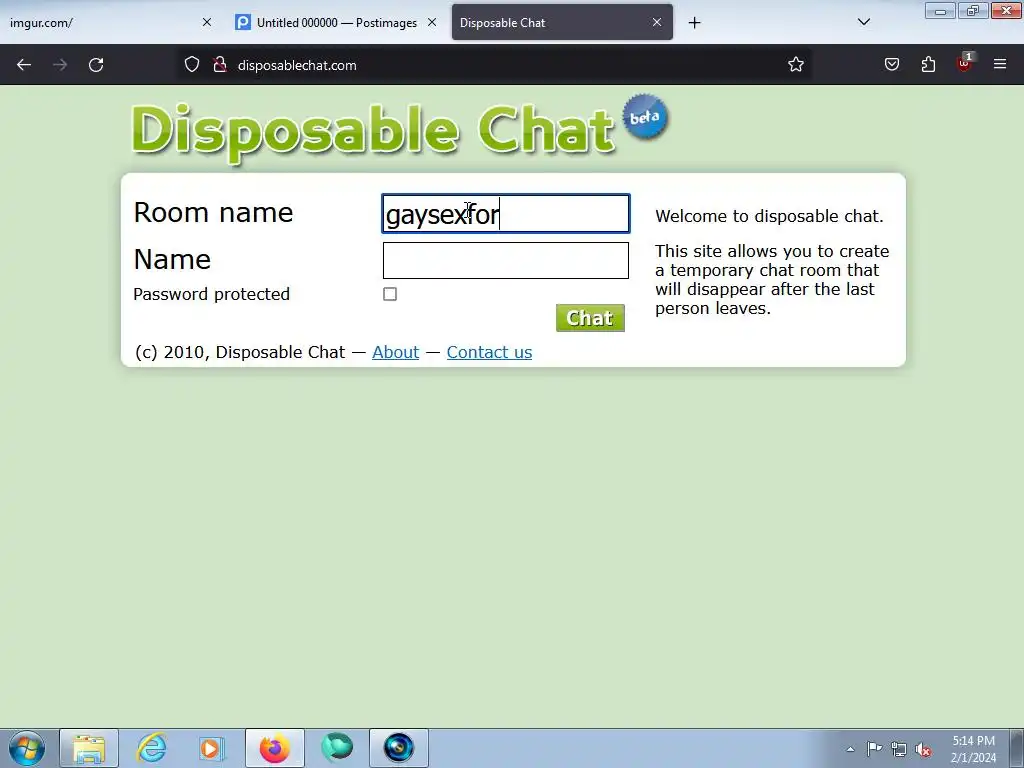Click the insecure connection padlock icon
Viewport: 1024px width, 768px height.
(220, 65)
